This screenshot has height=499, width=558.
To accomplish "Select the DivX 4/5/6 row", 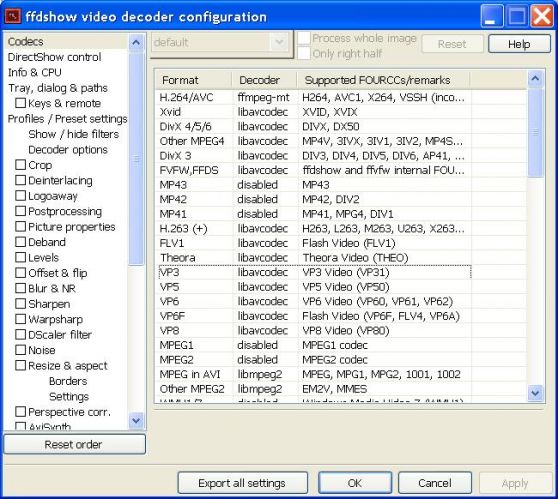I will tap(315, 126).
